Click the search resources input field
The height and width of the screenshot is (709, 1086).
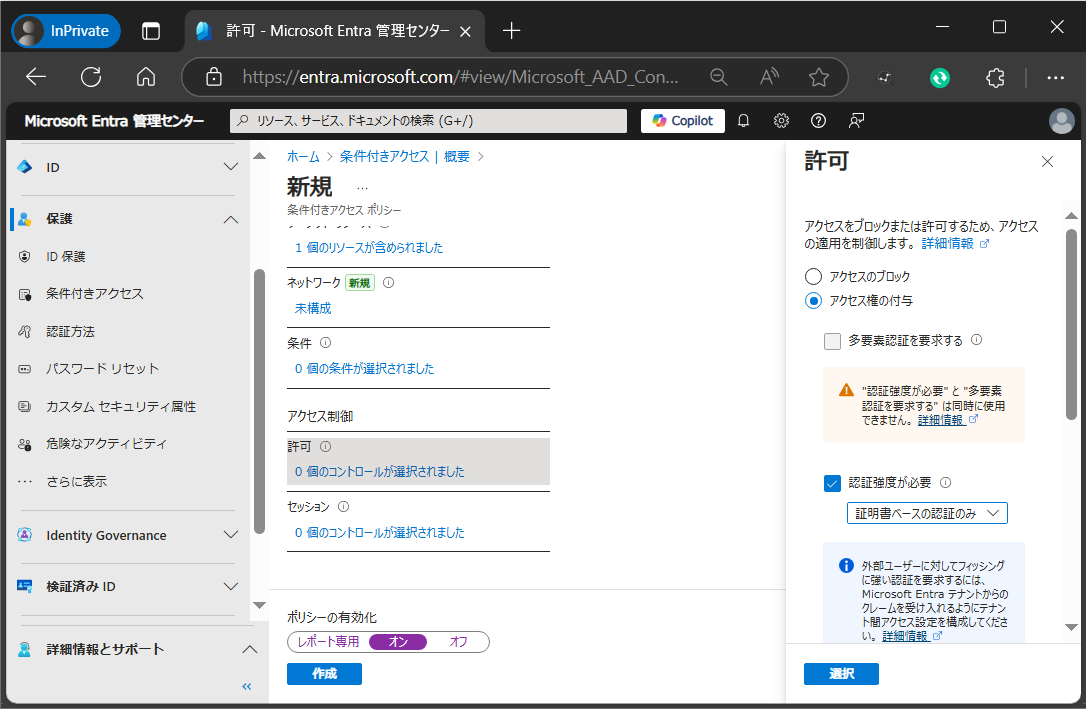pyautogui.click(x=430, y=121)
